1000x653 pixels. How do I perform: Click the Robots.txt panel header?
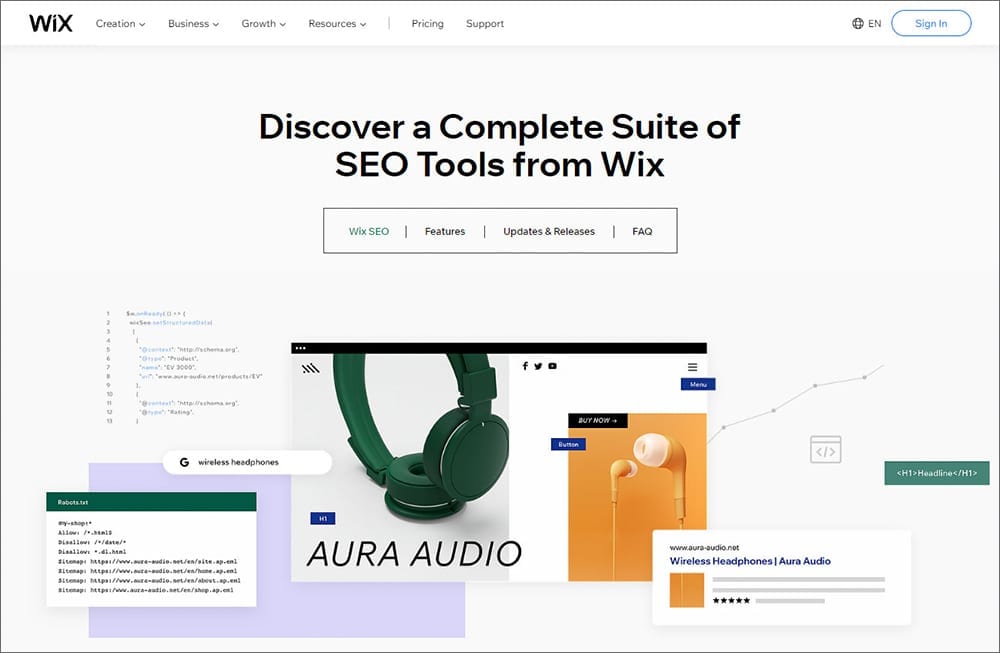pos(151,502)
